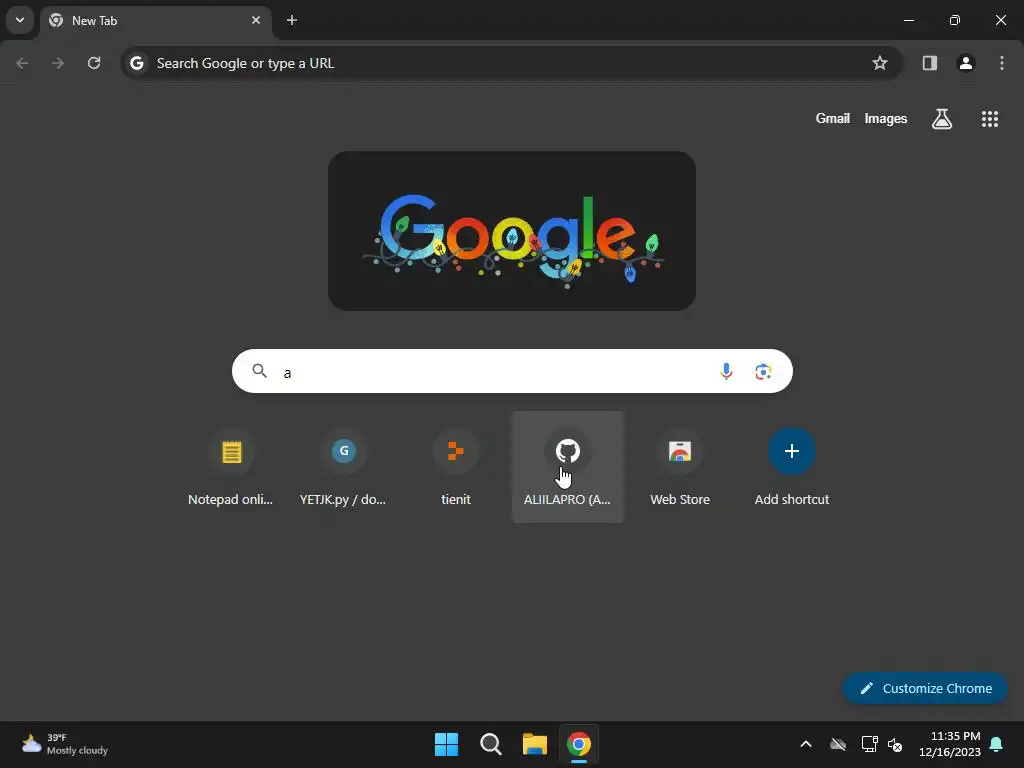Open Search Labs flask icon
The width and height of the screenshot is (1024, 768).
[942, 119]
